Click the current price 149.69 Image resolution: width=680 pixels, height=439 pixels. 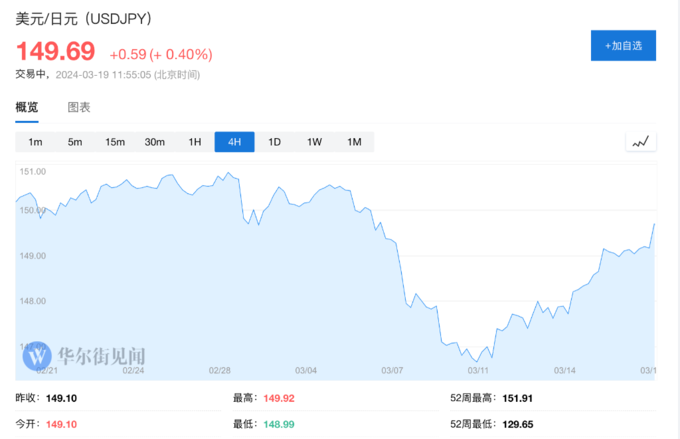(x=56, y=51)
